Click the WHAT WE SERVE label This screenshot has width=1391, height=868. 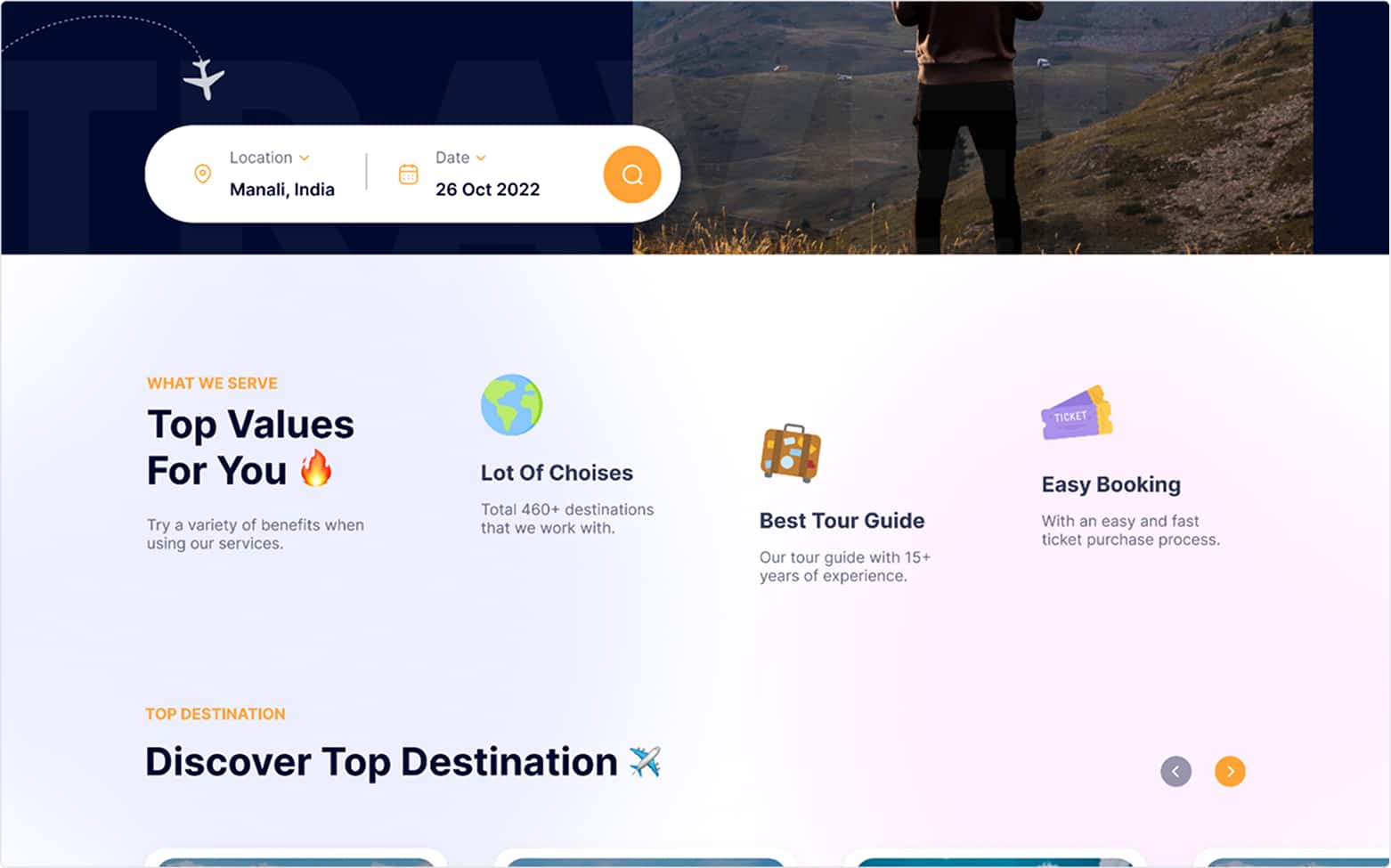point(212,383)
